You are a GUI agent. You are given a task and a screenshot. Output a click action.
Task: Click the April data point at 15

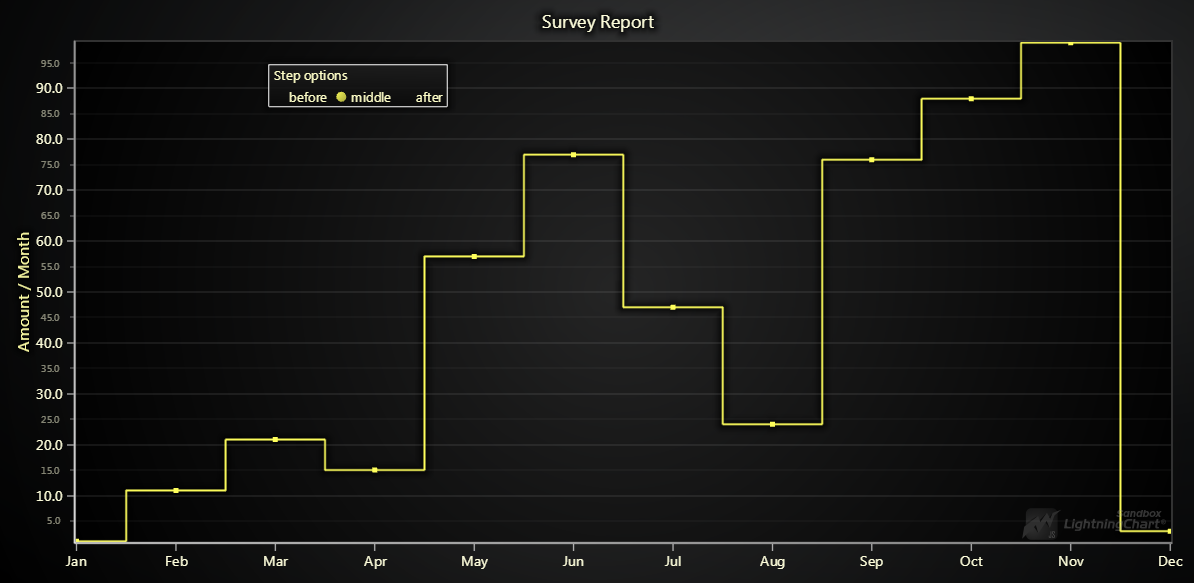pyautogui.click(x=375, y=470)
